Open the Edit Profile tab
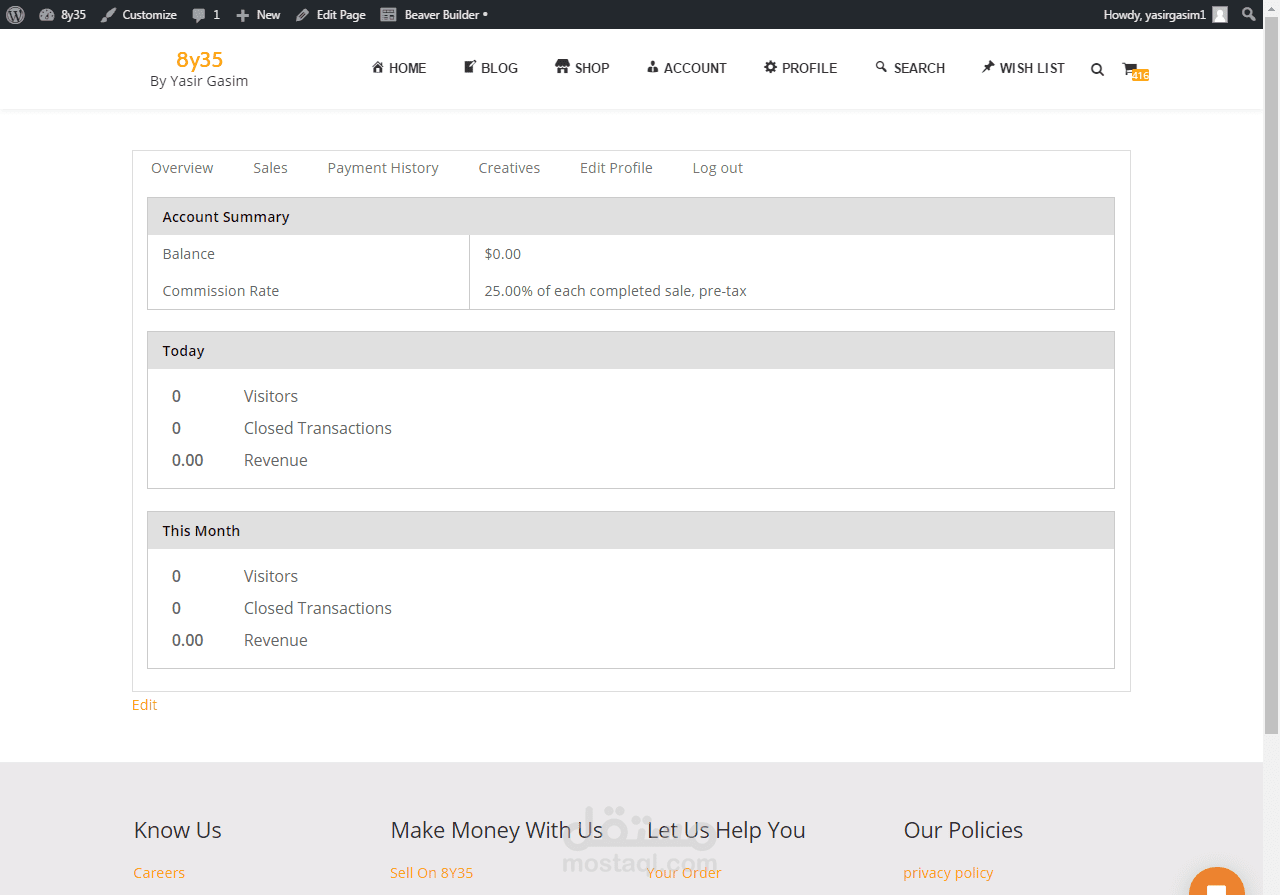This screenshot has height=895, width=1280. [616, 168]
